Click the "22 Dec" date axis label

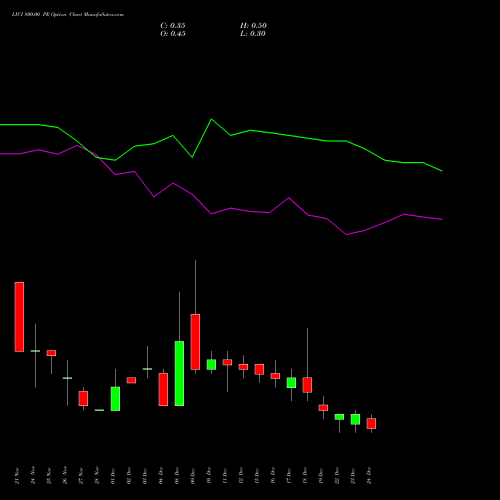tap(337, 476)
